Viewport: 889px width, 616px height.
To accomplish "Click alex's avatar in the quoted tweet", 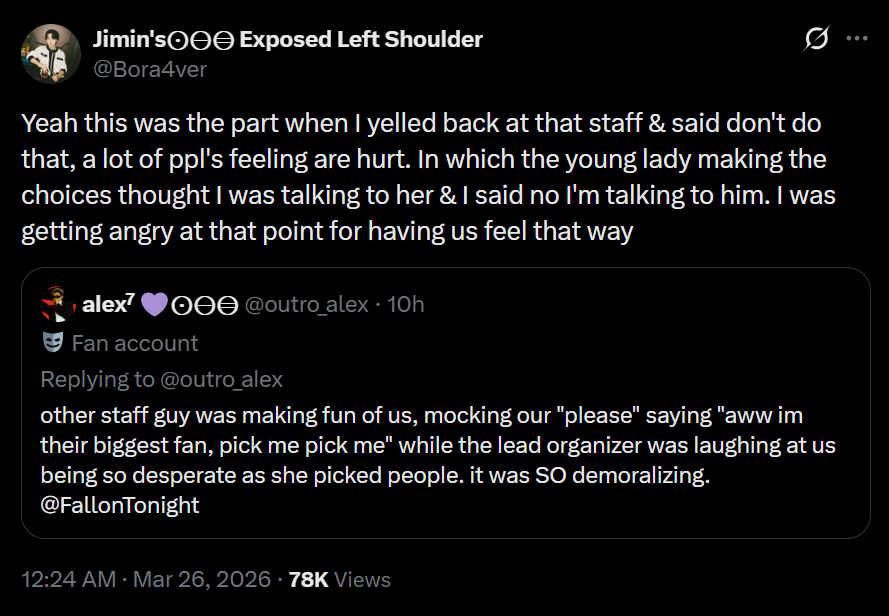I will pyautogui.click(x=54, y=303).
